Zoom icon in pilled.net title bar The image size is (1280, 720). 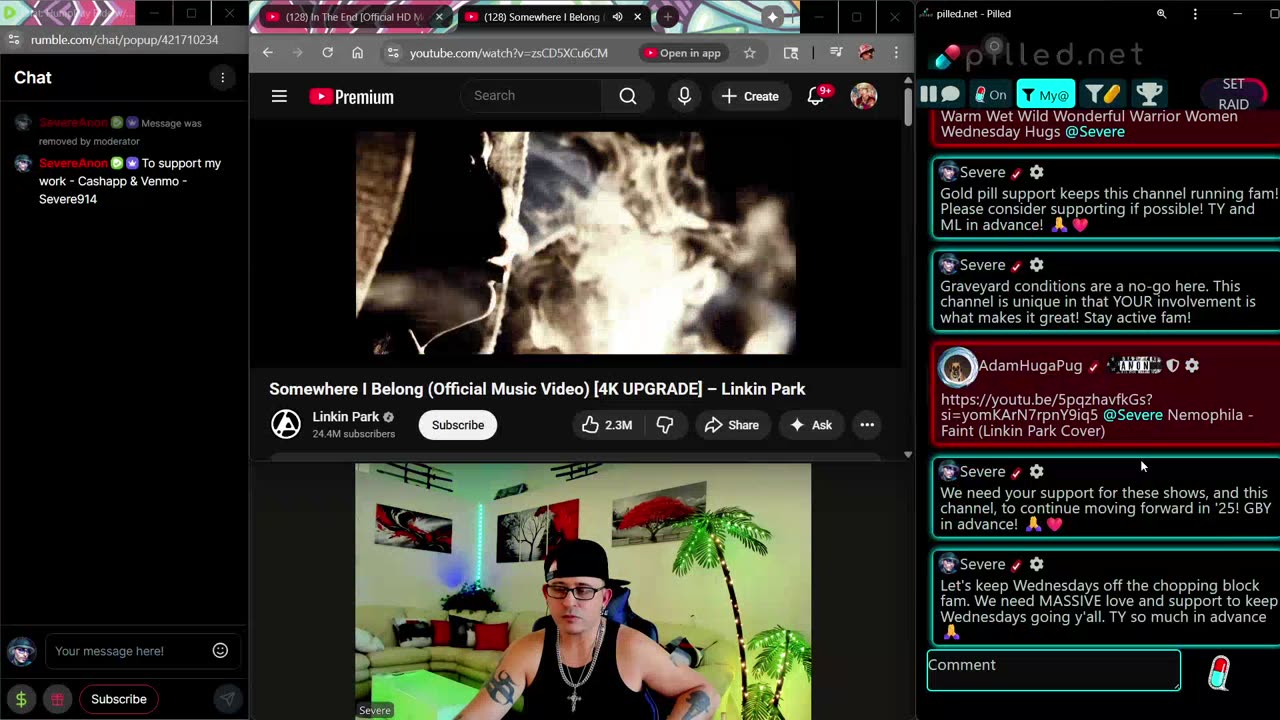1161,14
